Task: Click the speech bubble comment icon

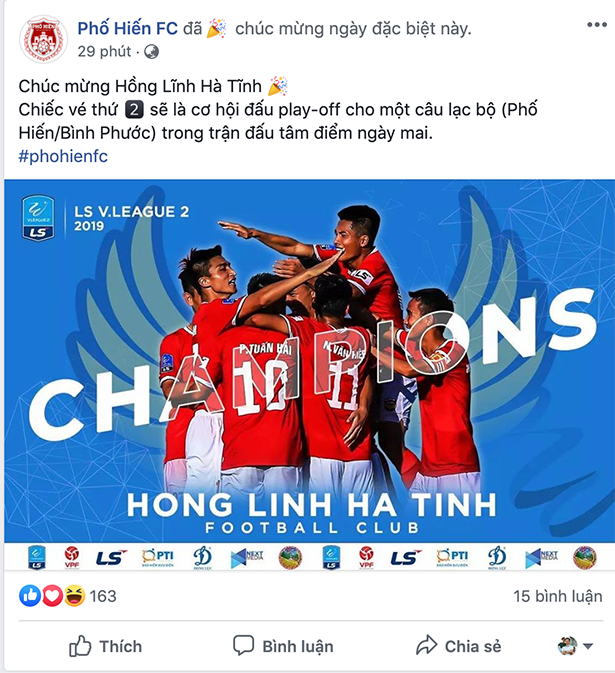Action: pyautogui.click(x=243, y=646)
